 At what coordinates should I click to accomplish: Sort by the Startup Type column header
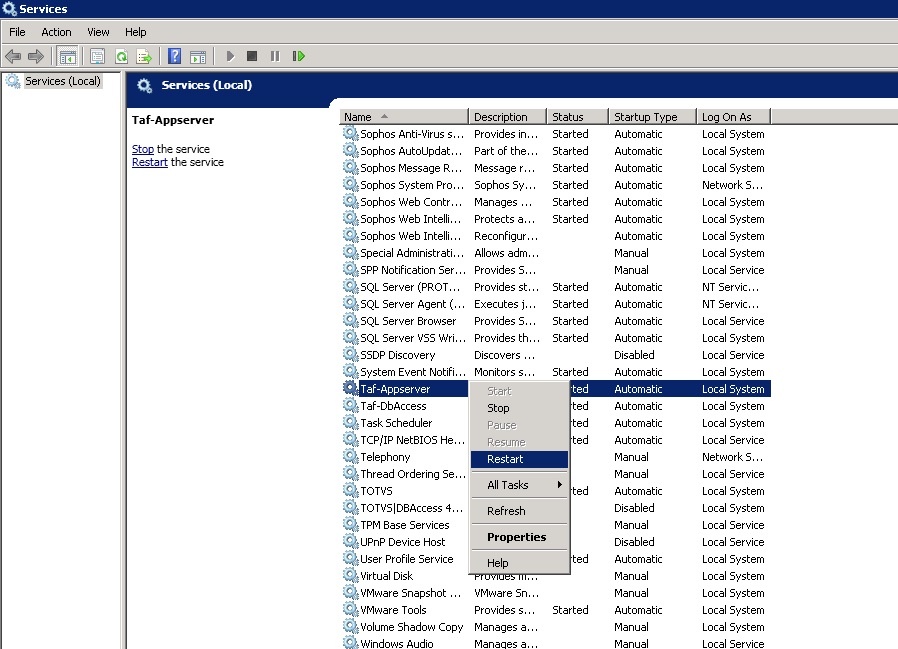653,117
